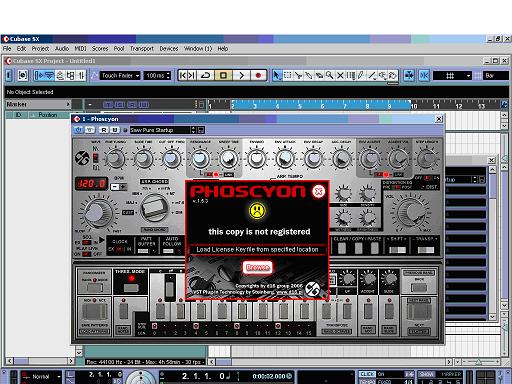Click the constrain delay compensation button
The width and height of the screenshot is (512, 384).
22,76
